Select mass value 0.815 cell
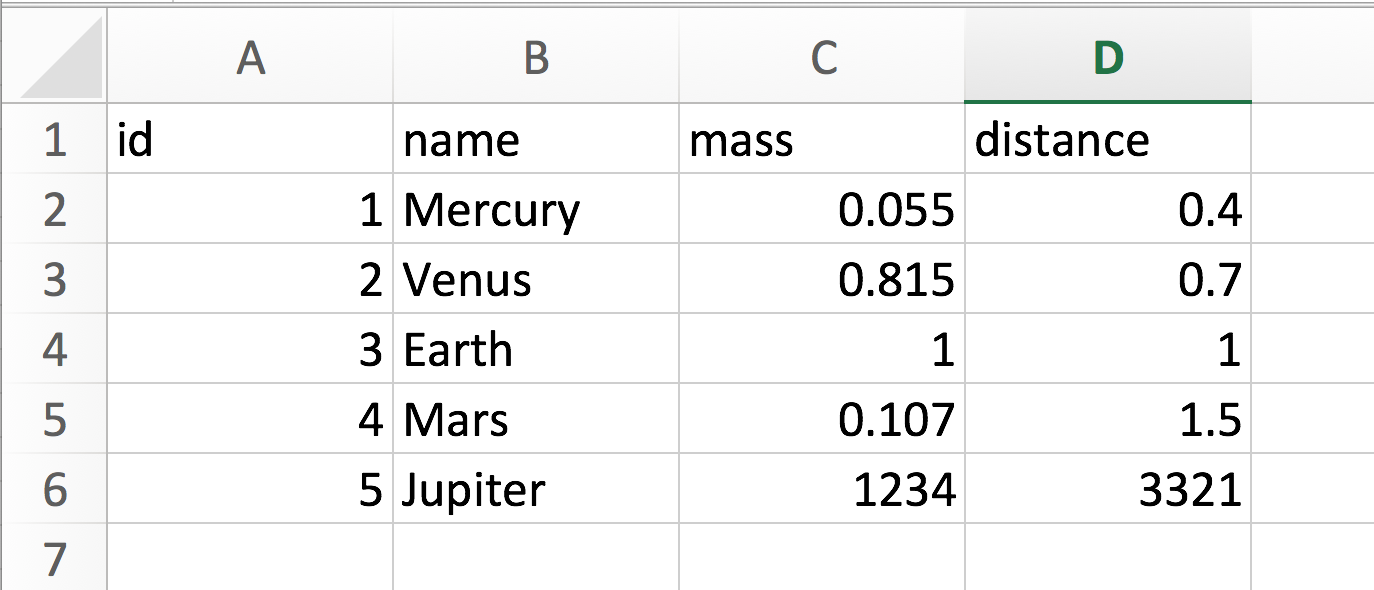The image size is (1374, 590). coord(822,279)
